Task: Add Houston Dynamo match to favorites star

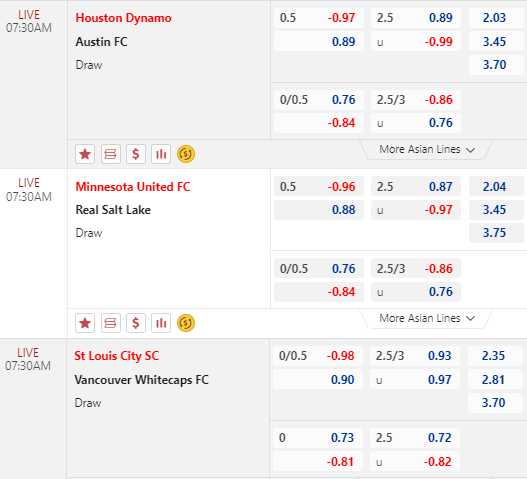Action: pos(85,154)
